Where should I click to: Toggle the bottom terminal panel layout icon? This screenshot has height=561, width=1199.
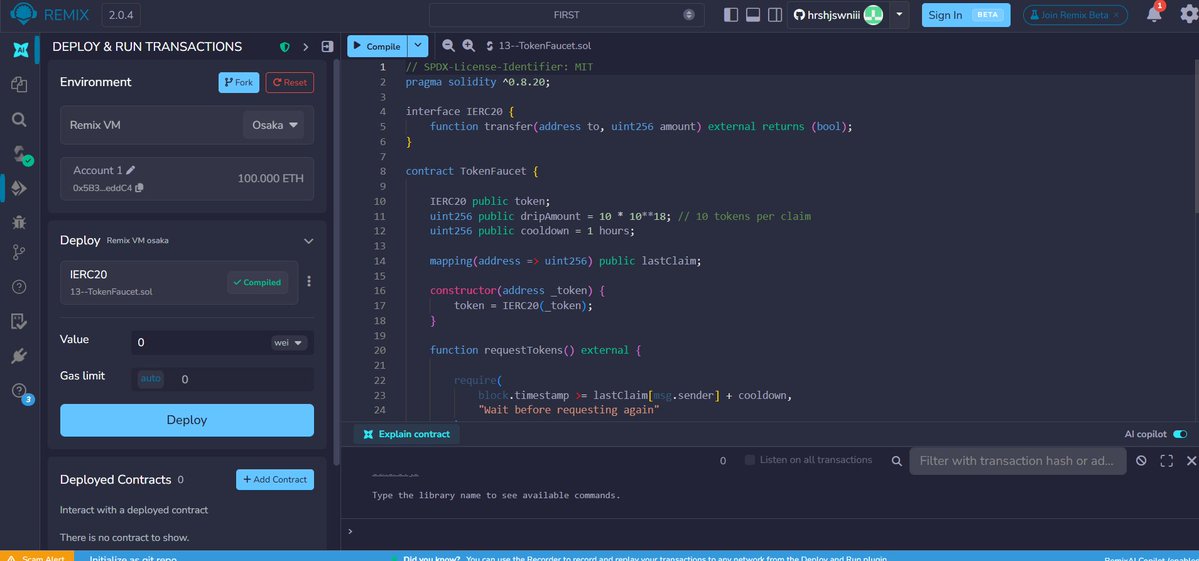pyautogui.click(x=752, y=15)
